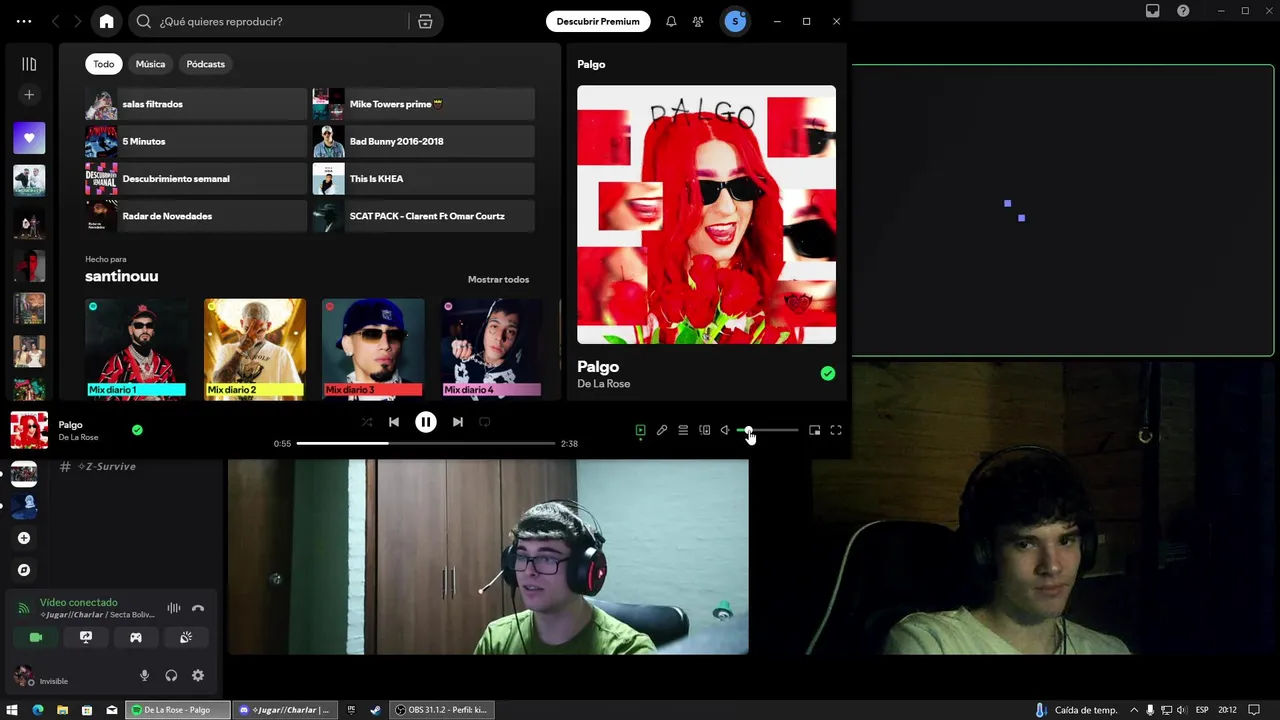Open 'salas filtrados' playlist tile

[196, 104]
